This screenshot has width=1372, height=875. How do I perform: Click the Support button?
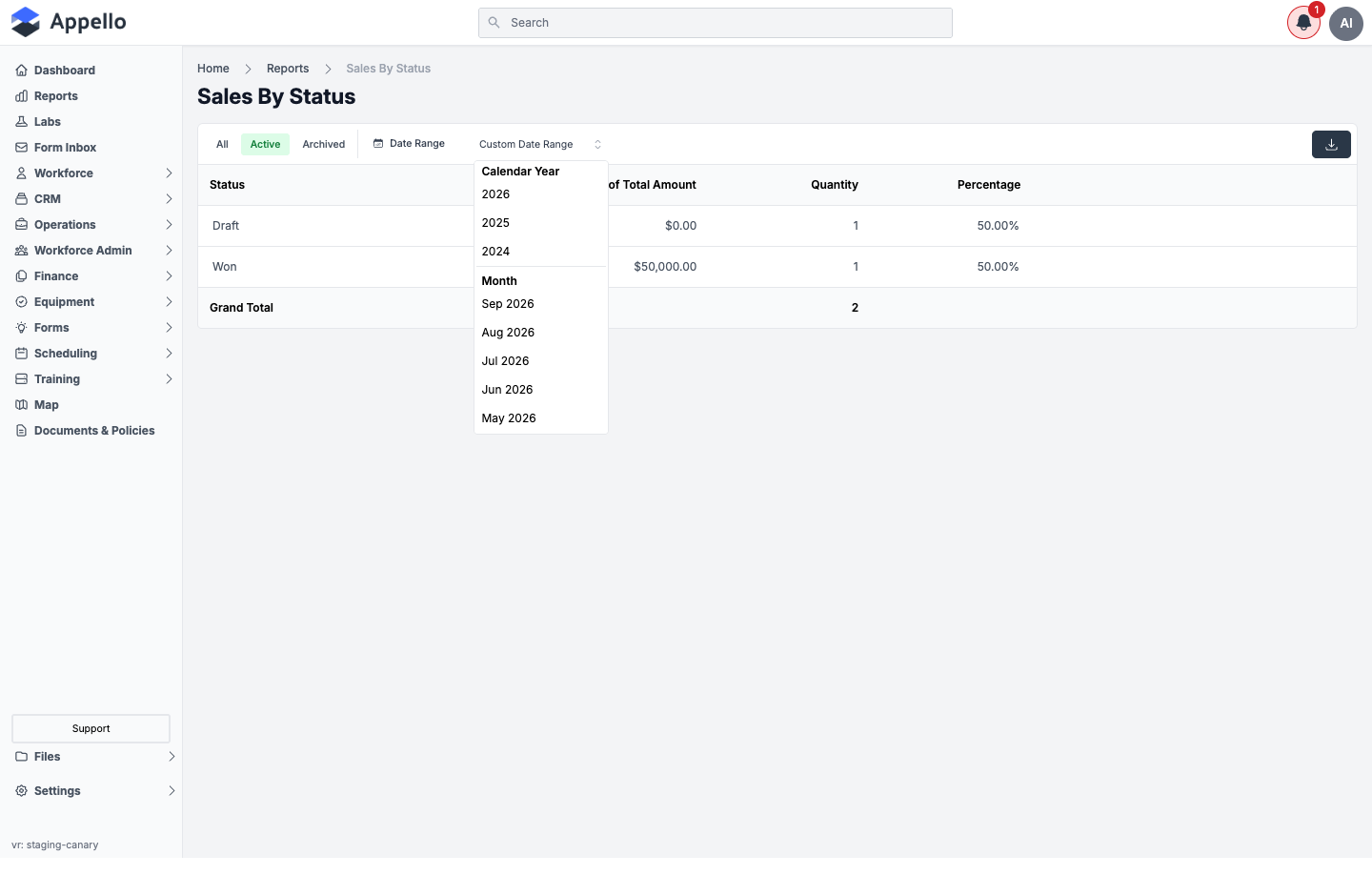pos(91,728)
